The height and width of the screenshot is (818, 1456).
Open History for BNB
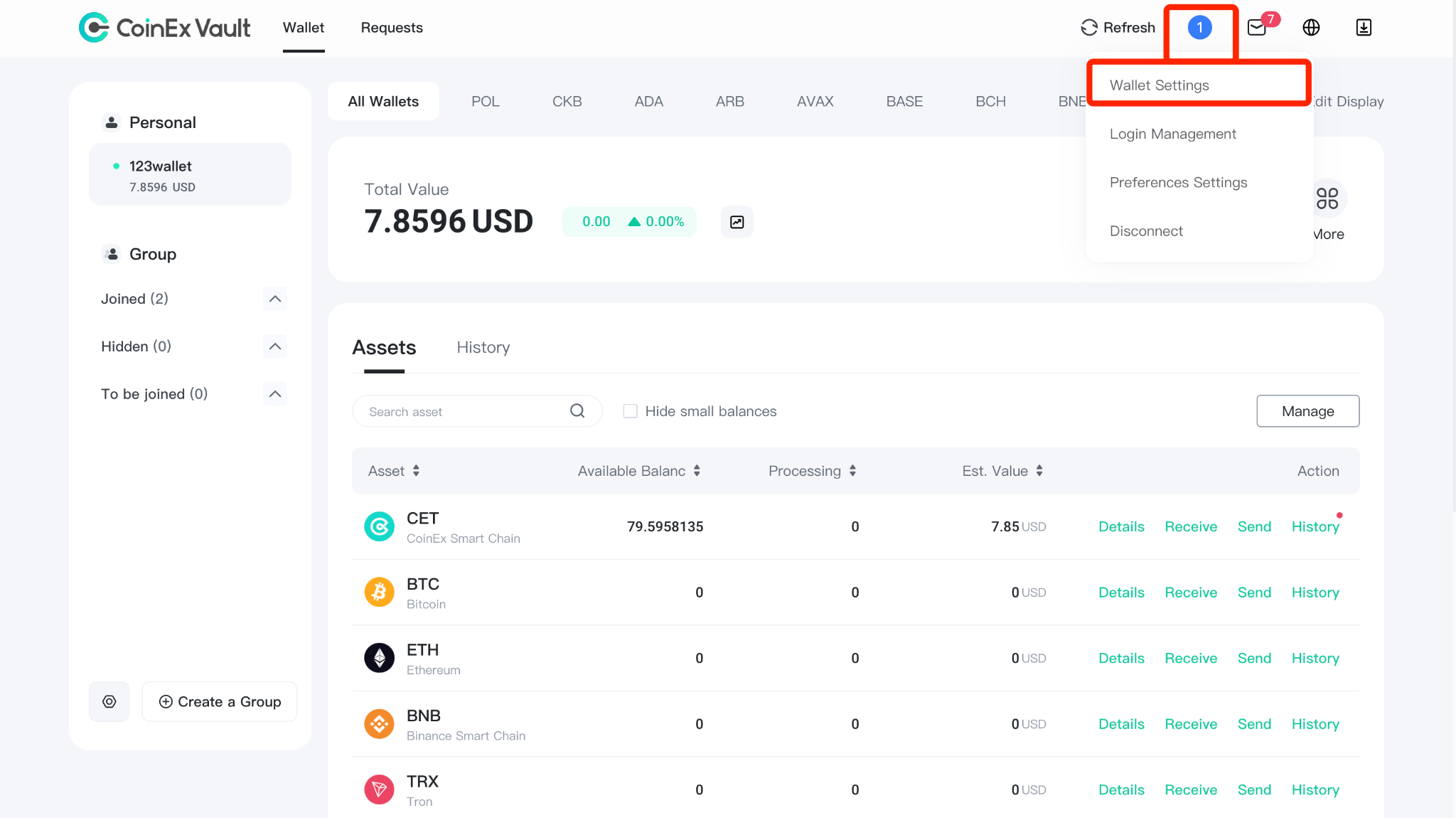pos(1315,724)
